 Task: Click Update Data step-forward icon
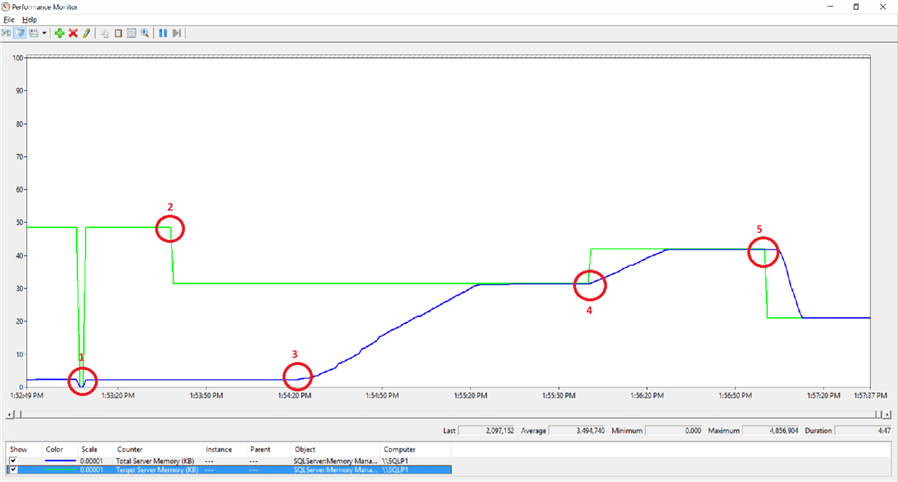pos(177,33)
